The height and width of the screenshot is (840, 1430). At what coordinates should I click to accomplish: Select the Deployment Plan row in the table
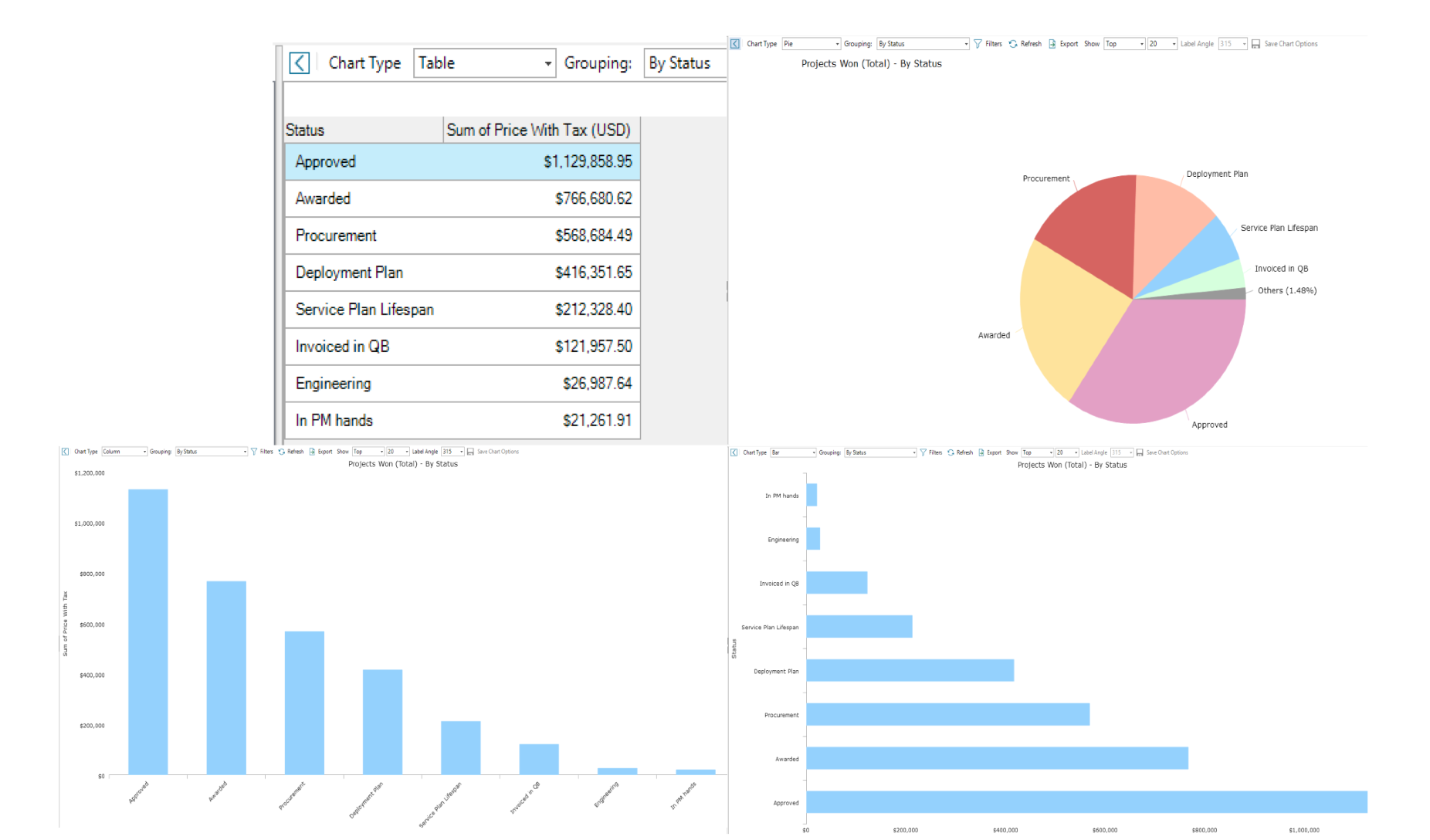click(463, 273)
